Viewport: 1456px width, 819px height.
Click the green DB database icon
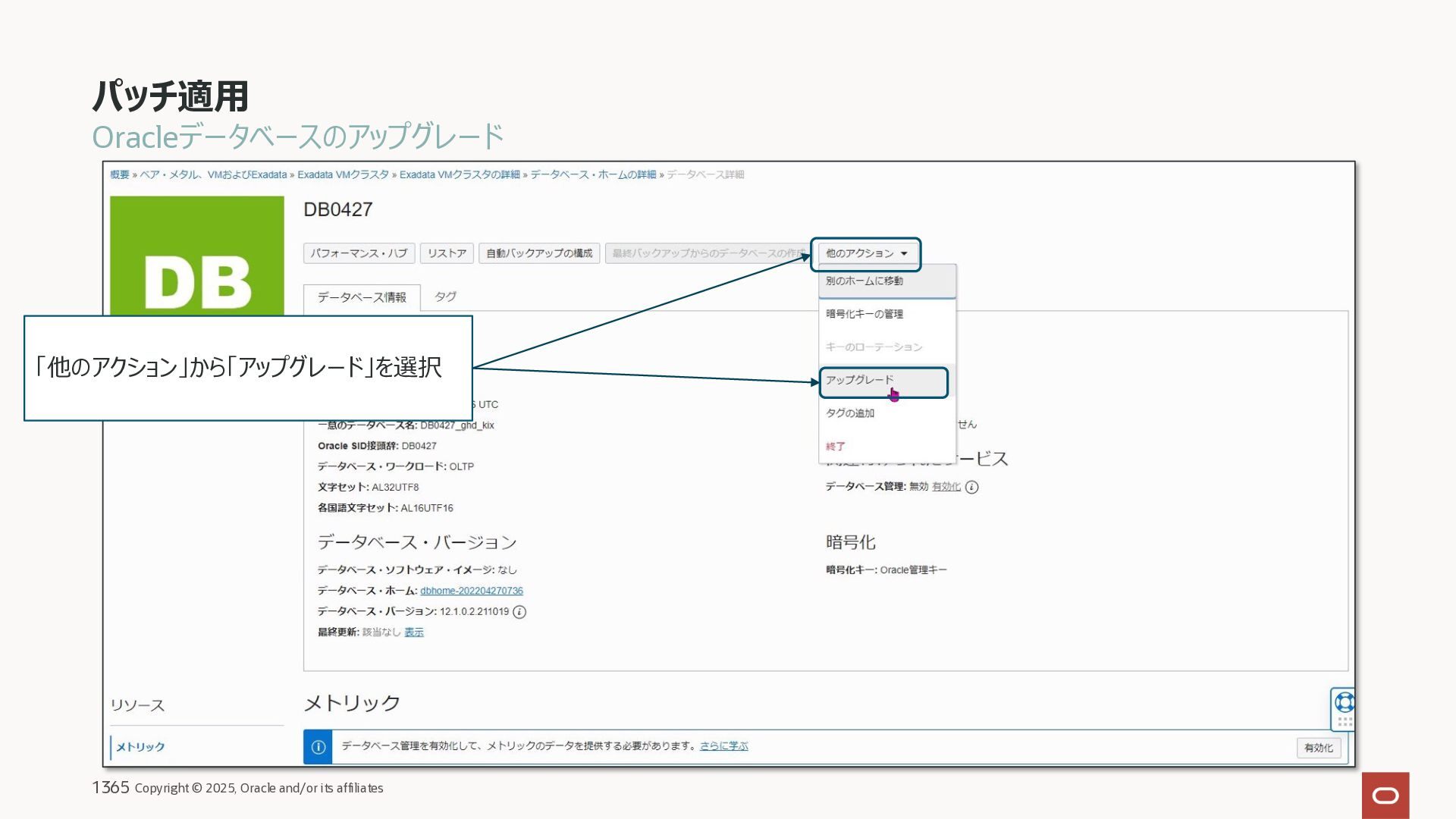click(x=197, y=256)
